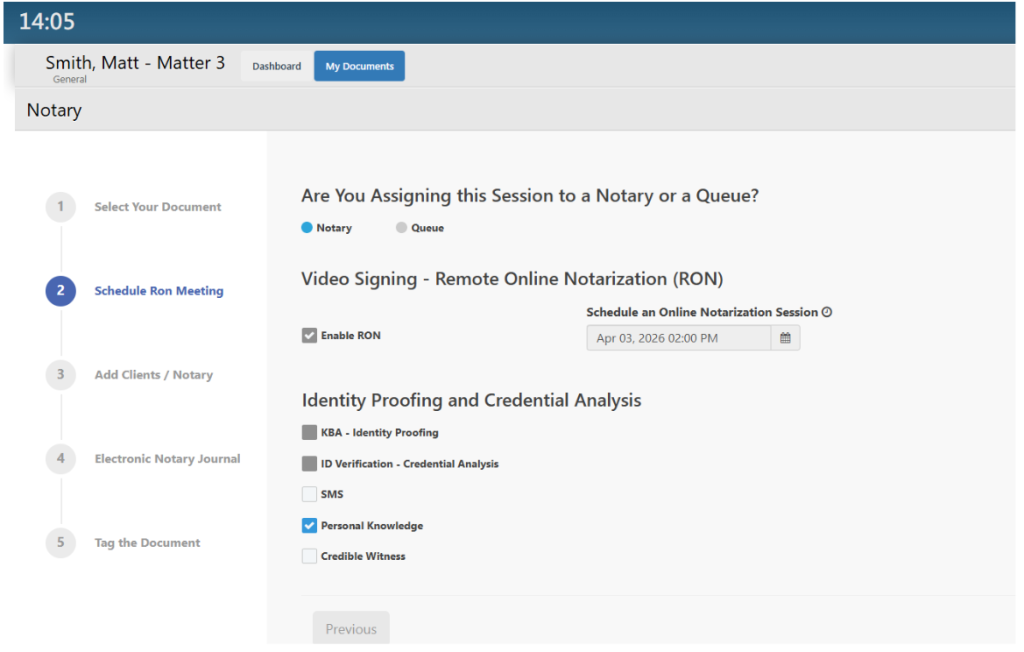The width and height of the screenshot is (1024, 652).
Task: Switch to the My Documents tab
Action: click(359, 67)
